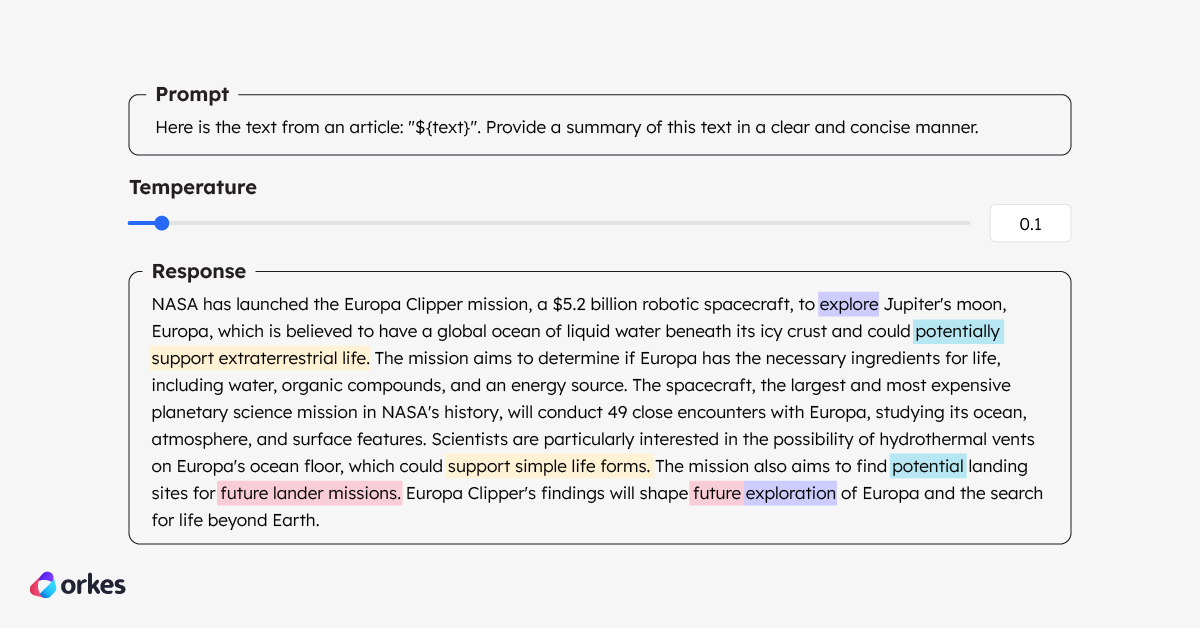Click highlighted phrase "support extraterrestrial life."
The height and width of the screenshot is (628, 1200).
coord(260,358)
